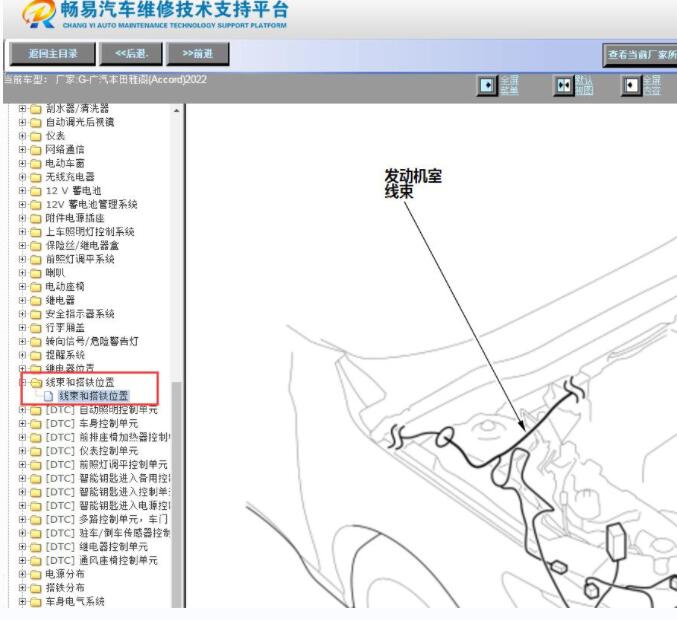Click folder icon of 上车照明灯控制系统

(35, 232)
